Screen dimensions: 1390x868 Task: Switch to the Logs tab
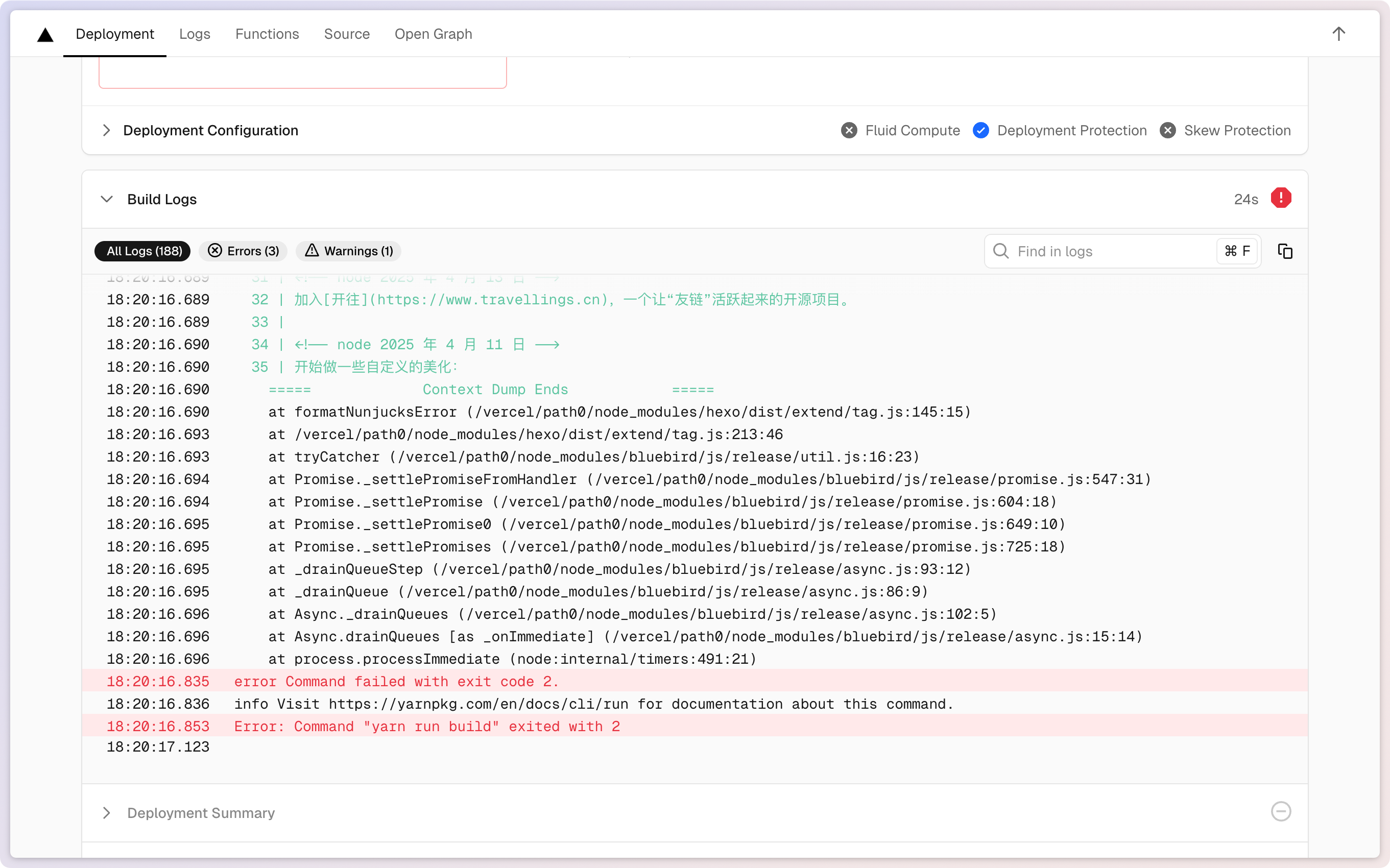coord(194,34)
